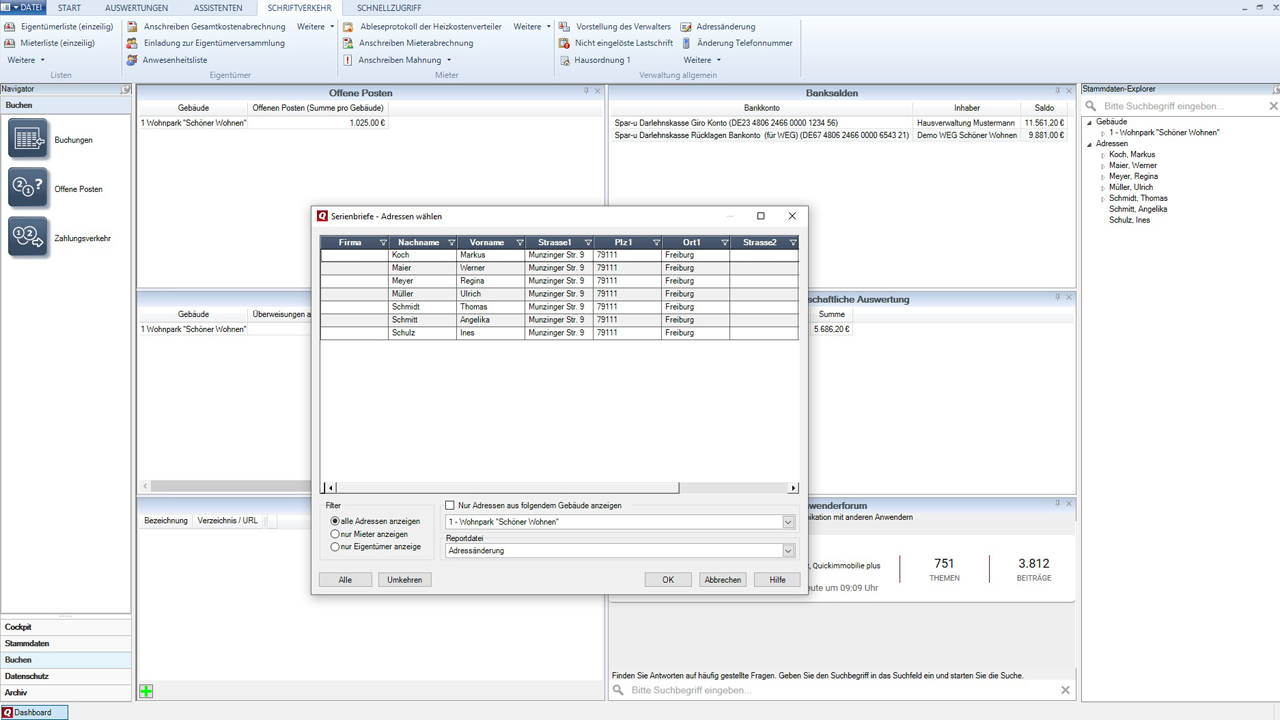Screen dimensions: 1280x720
Task: Open the Reportdatei Adressänderung dropdown
Action: [788, 551]
